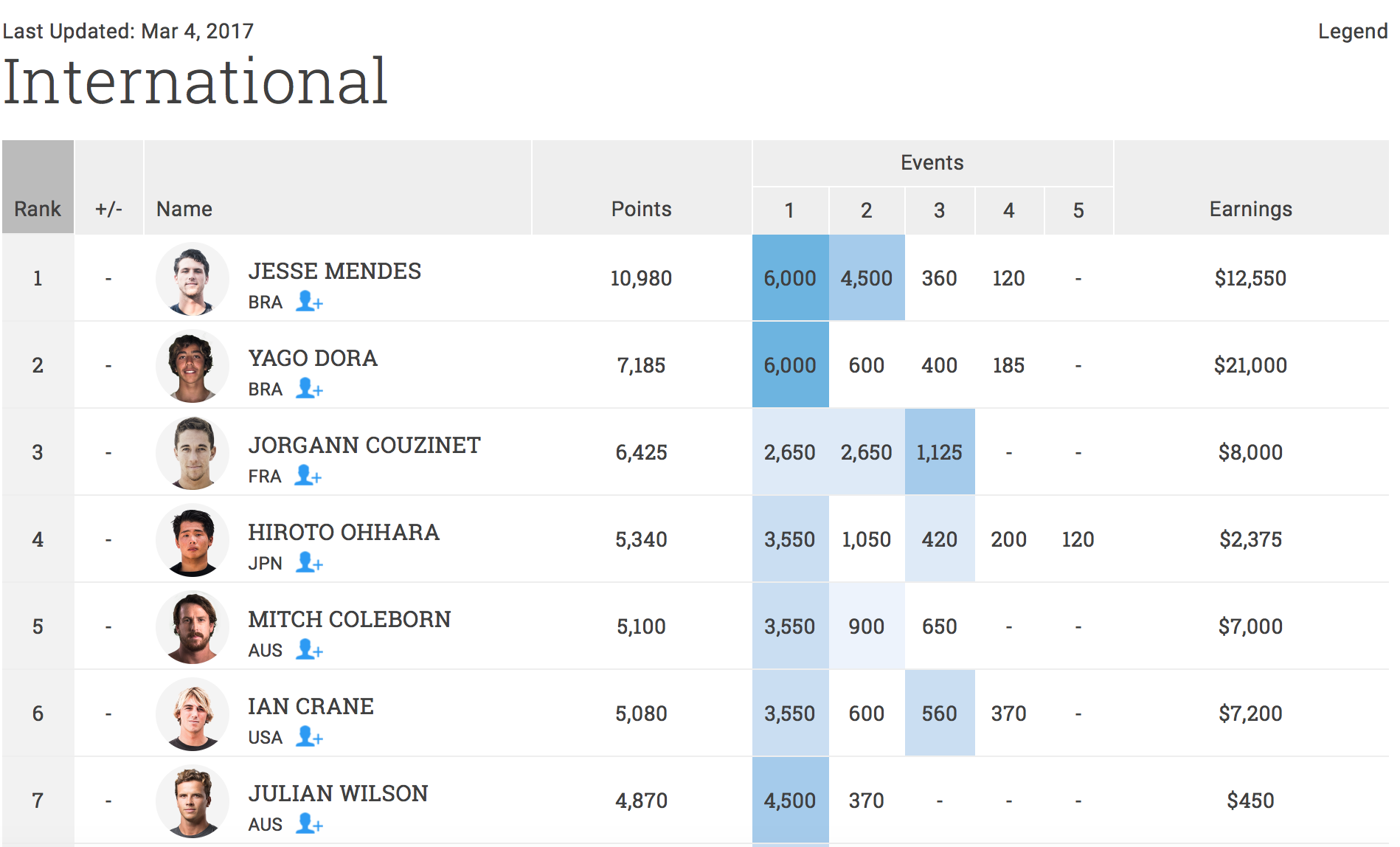Open the Legend link
This screenshot has width=1400, height=847.
[1352, 31]
